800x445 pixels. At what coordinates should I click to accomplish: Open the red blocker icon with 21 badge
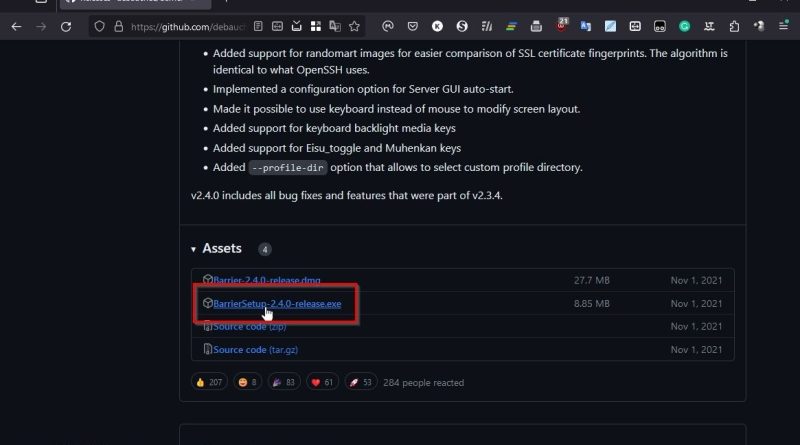[x=561, y=25]
